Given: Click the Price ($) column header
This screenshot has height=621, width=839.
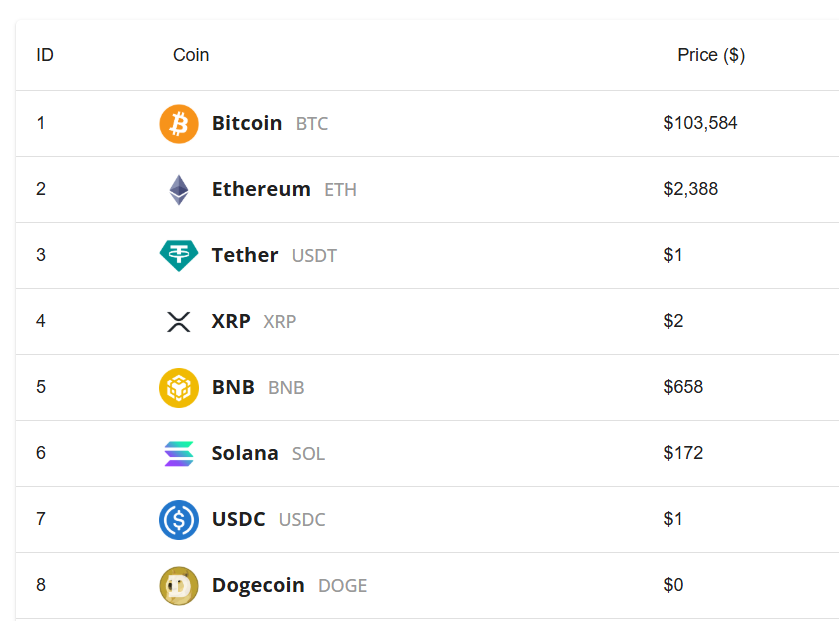Looking at the screenshot, I should [x=711, y=55].
